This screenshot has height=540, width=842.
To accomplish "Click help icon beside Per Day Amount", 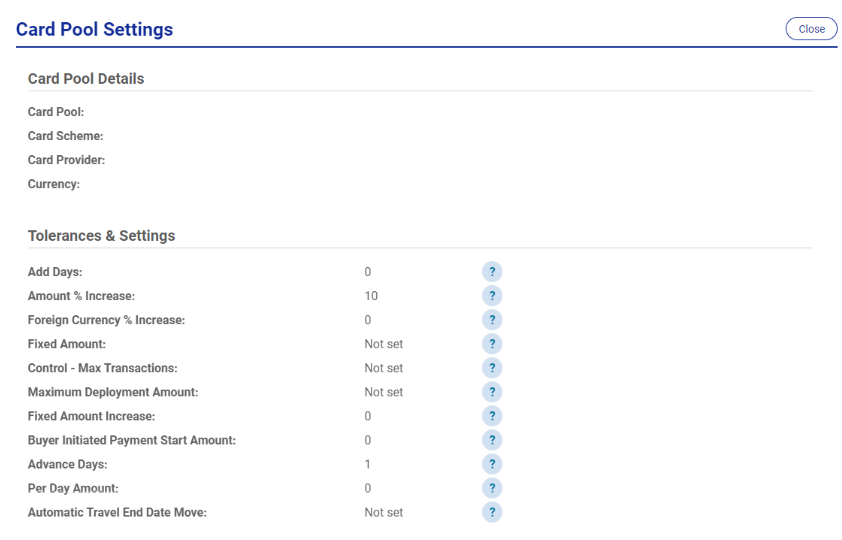I will [x=492, y=488].
